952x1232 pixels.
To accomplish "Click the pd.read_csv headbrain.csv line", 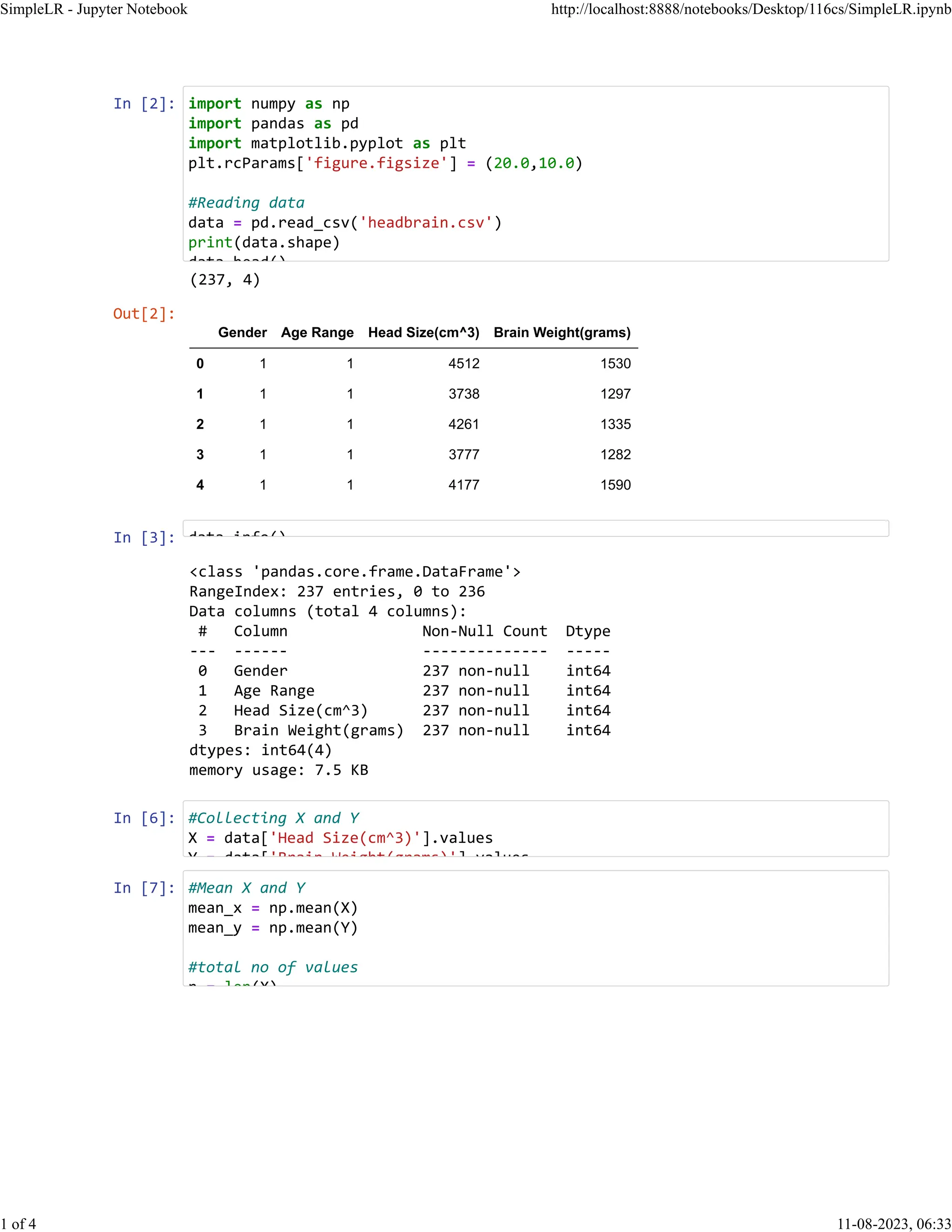I will pyautogui.click(x=344, y=223).
